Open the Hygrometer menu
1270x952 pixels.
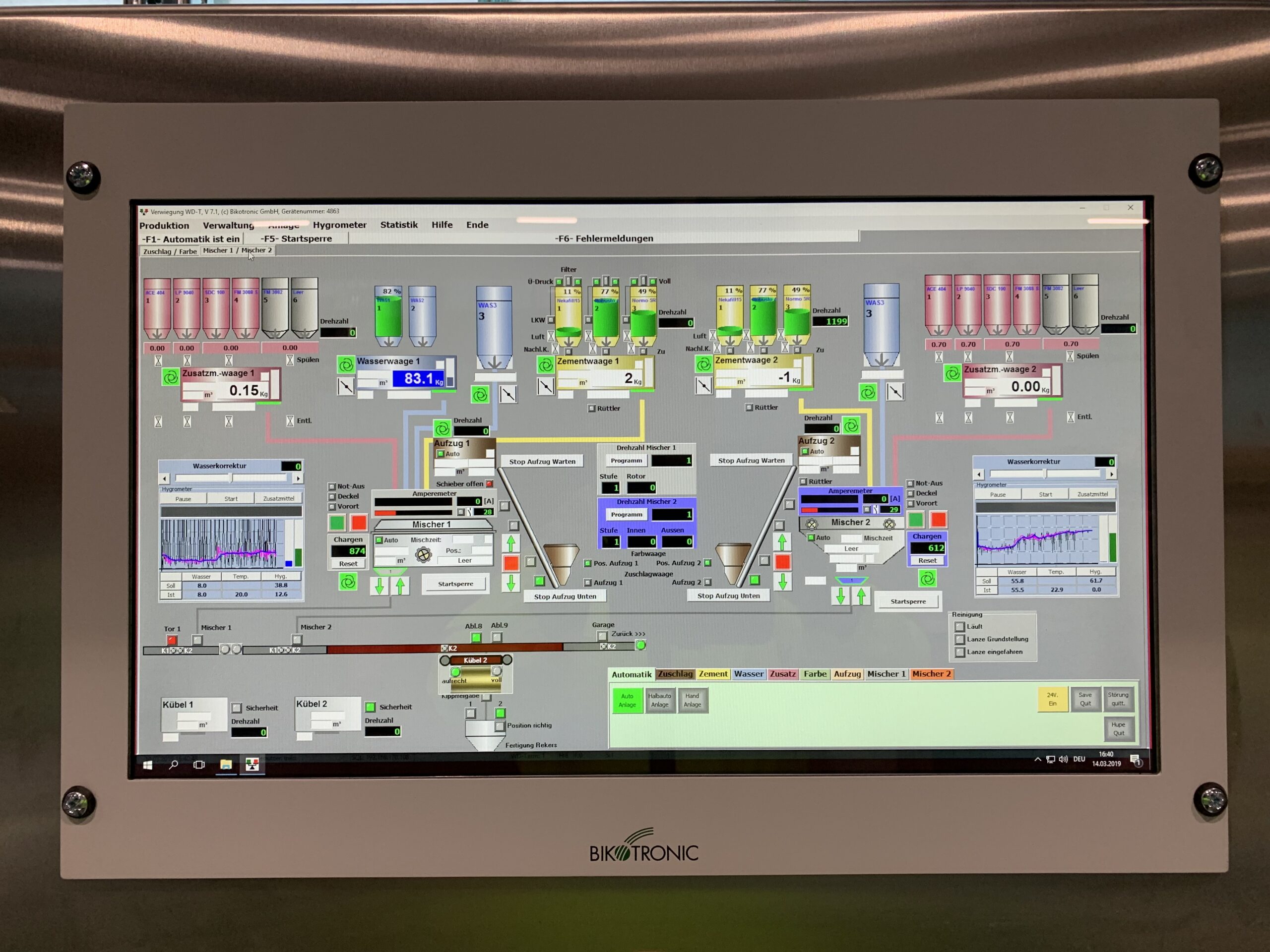point(339,225)
